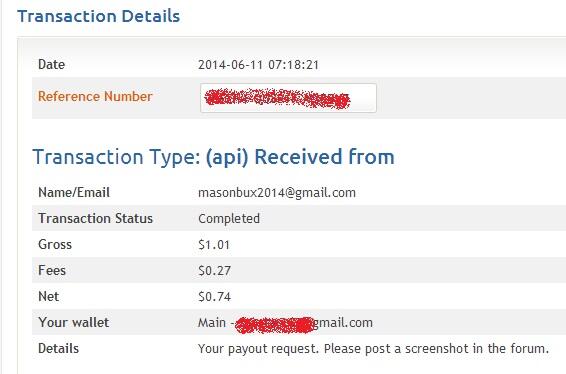Click the Your wallet row label
Image resolution: width=566 pixels, height=374 pixels.
pyautogui.click(x=74, y=322)
